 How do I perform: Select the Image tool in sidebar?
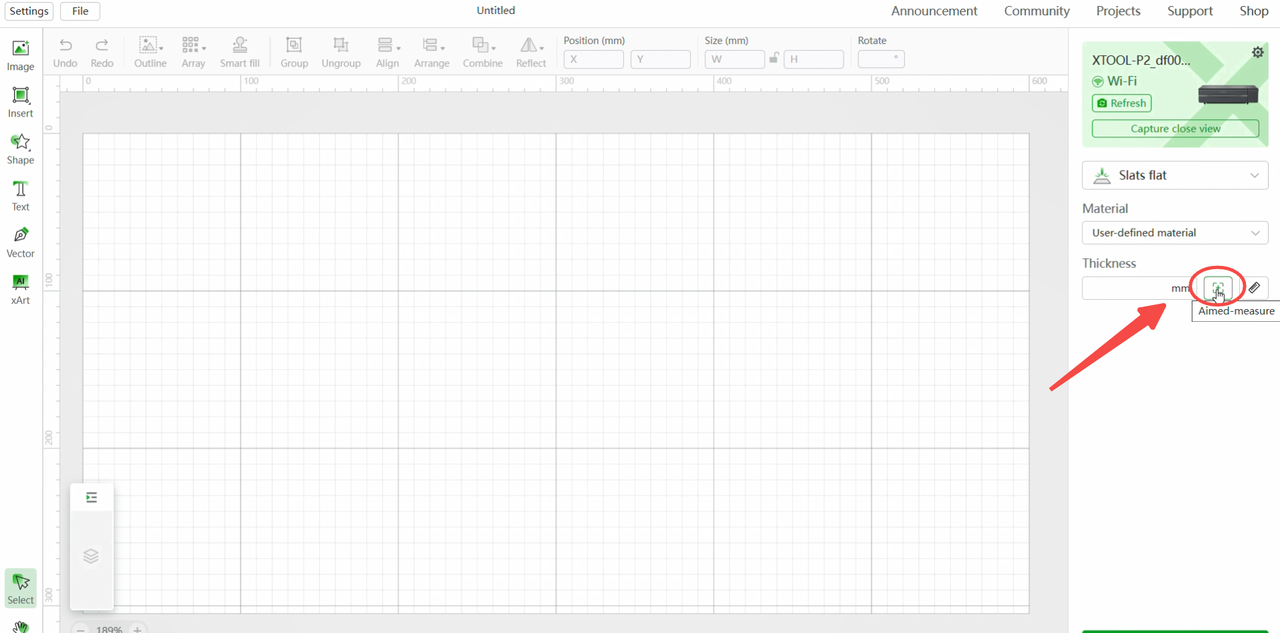click(20, 55)
